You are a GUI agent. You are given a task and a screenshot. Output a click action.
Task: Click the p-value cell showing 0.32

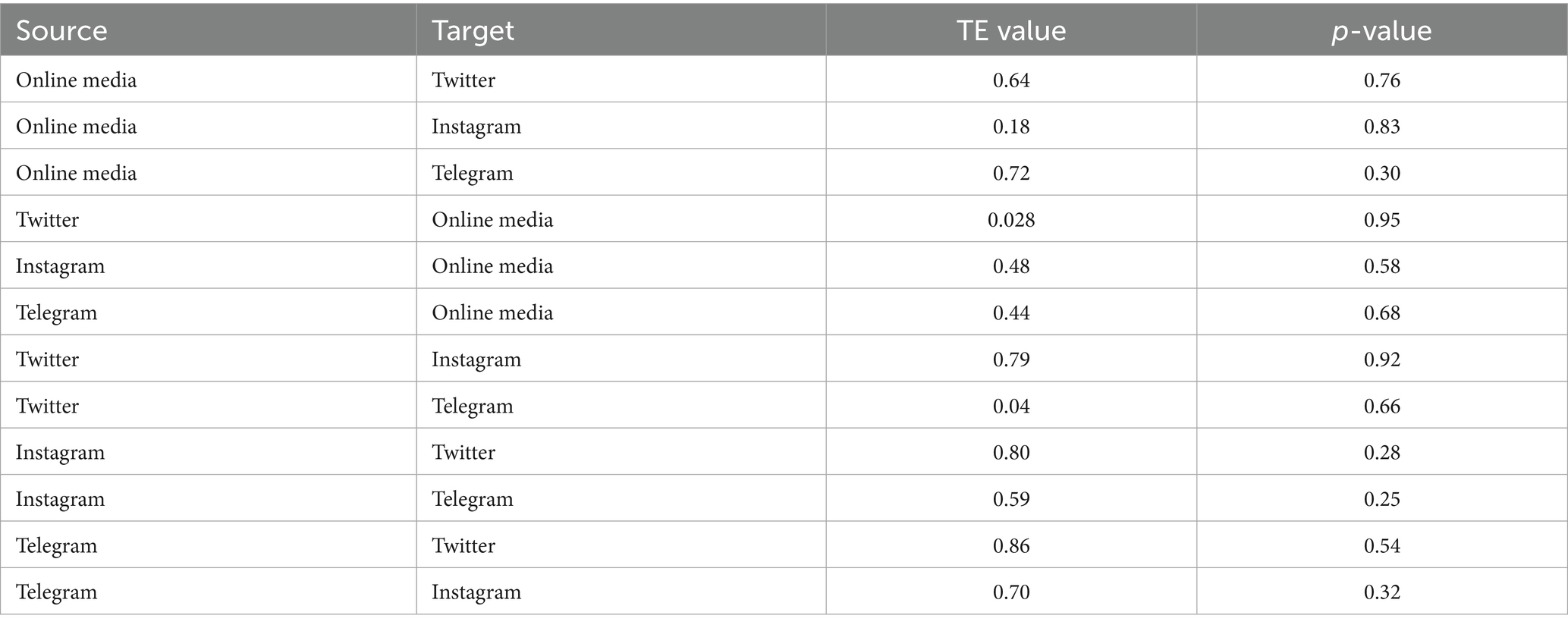[x=1381, y=592]
